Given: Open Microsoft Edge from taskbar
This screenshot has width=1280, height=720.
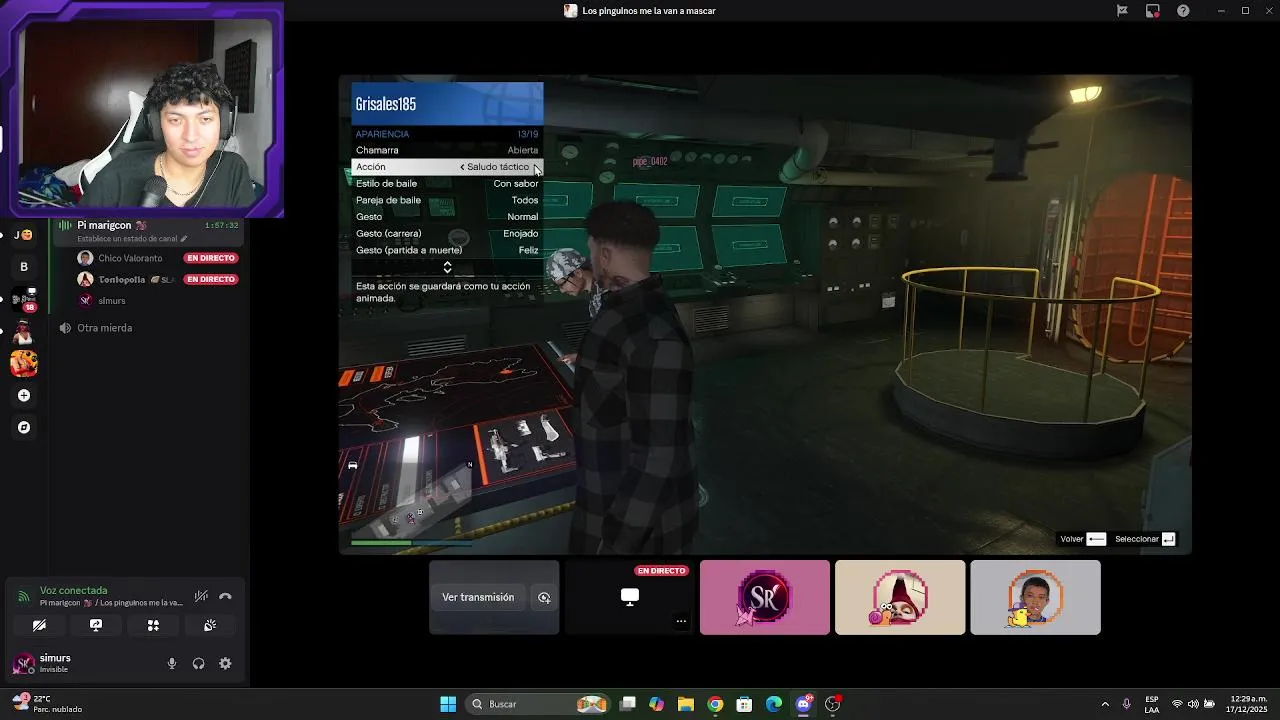Looking at the screenshot, I should click(x=774, y=704).
